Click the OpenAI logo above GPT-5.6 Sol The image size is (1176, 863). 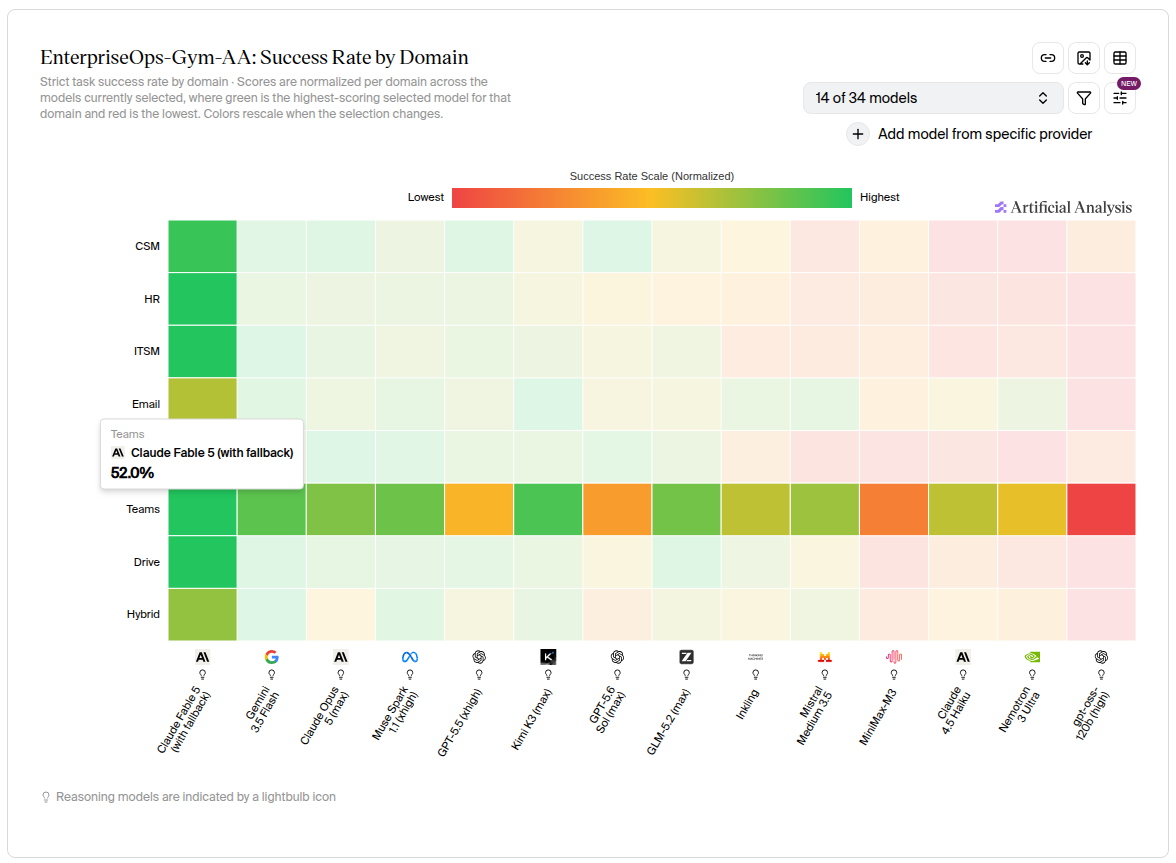pos(617,657)
